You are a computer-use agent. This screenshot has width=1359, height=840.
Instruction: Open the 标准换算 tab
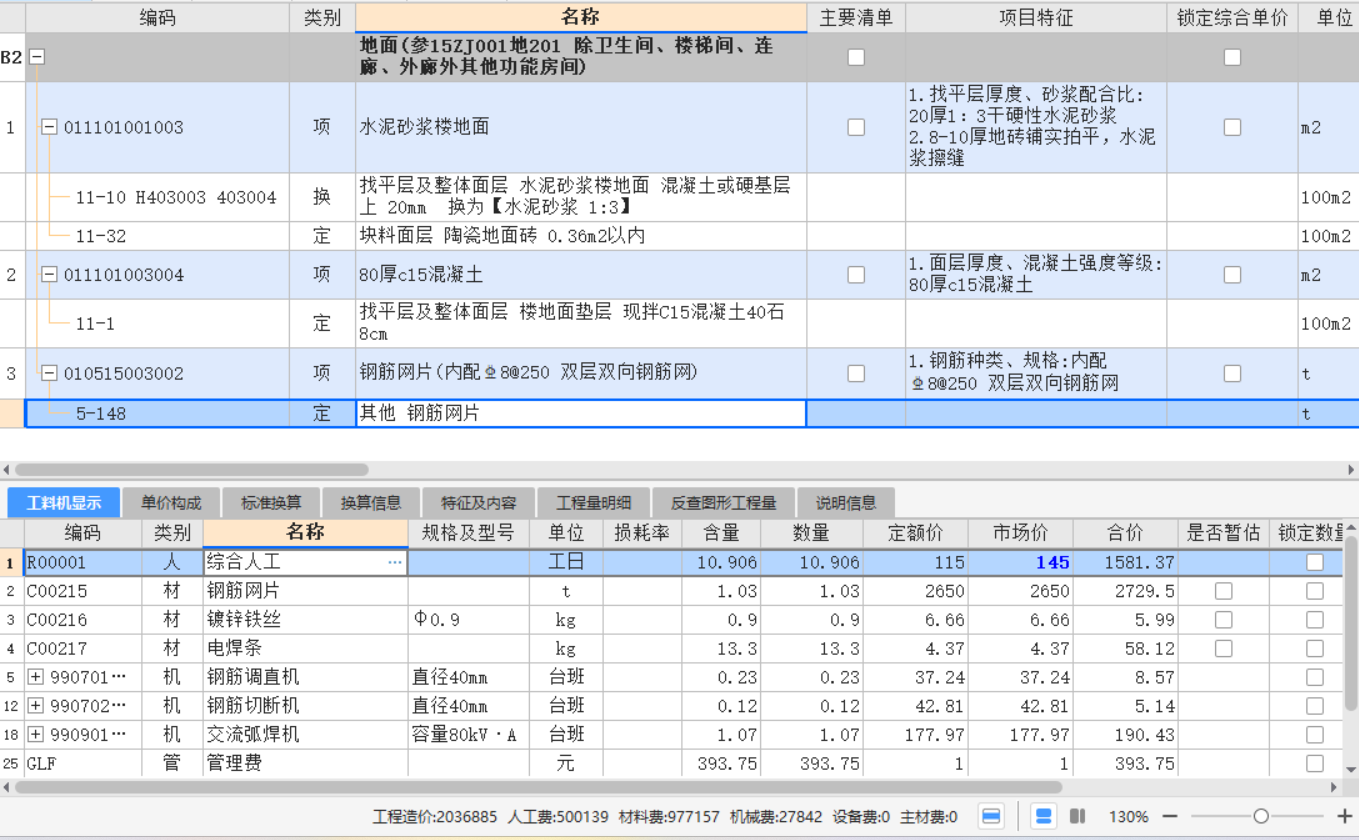tap(271, 503)
